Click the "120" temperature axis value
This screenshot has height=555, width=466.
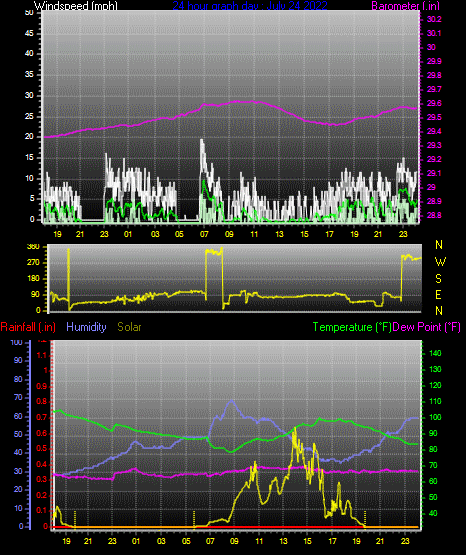pos(435,385)
